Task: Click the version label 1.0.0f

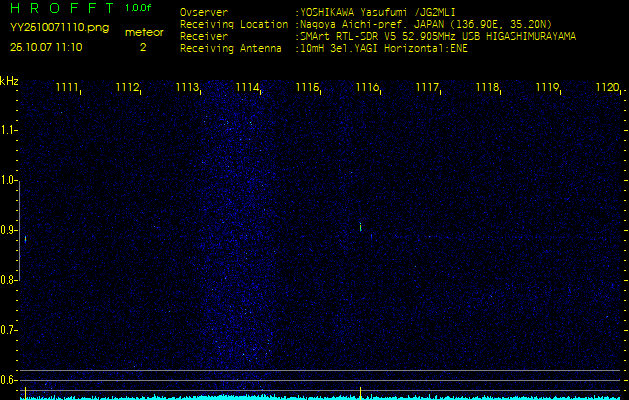Action: (x=138, y=8)
